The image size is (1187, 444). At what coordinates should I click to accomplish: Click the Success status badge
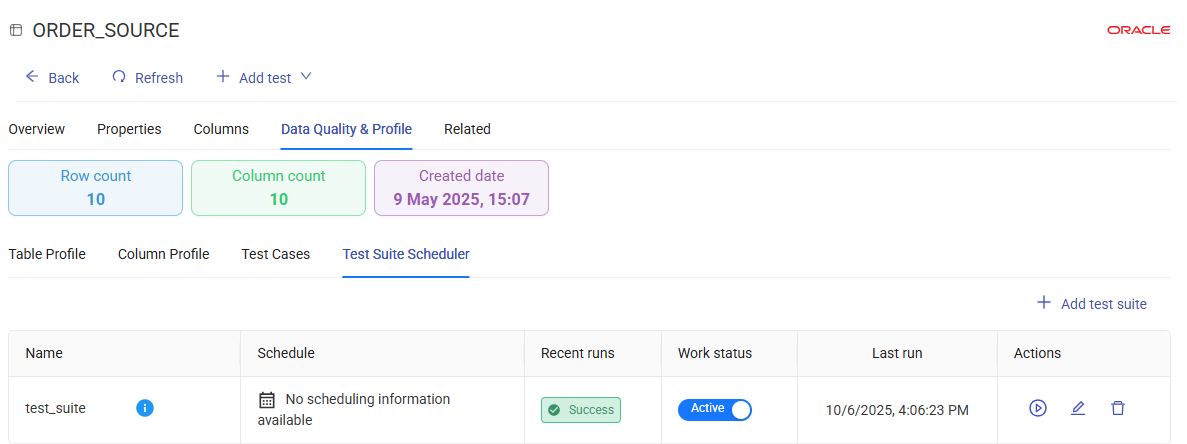click(x=581, y=410)
